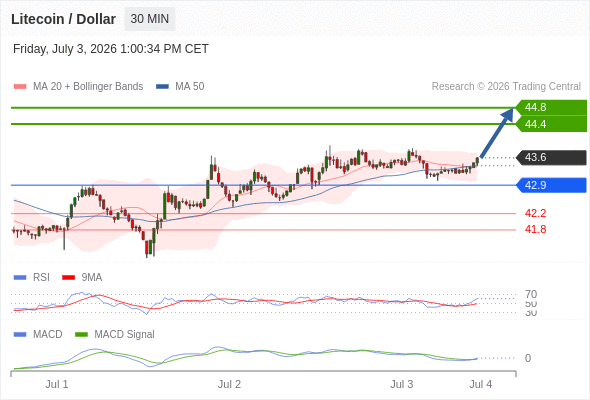Click the RSI 70 level label

click(531, 294)
